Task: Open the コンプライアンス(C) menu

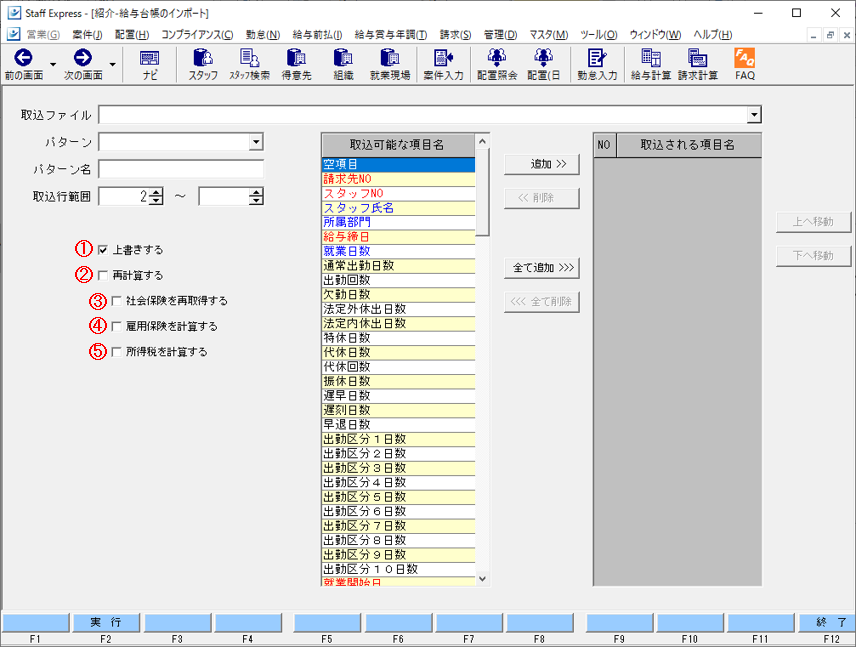Action: (x=197, y=35)
